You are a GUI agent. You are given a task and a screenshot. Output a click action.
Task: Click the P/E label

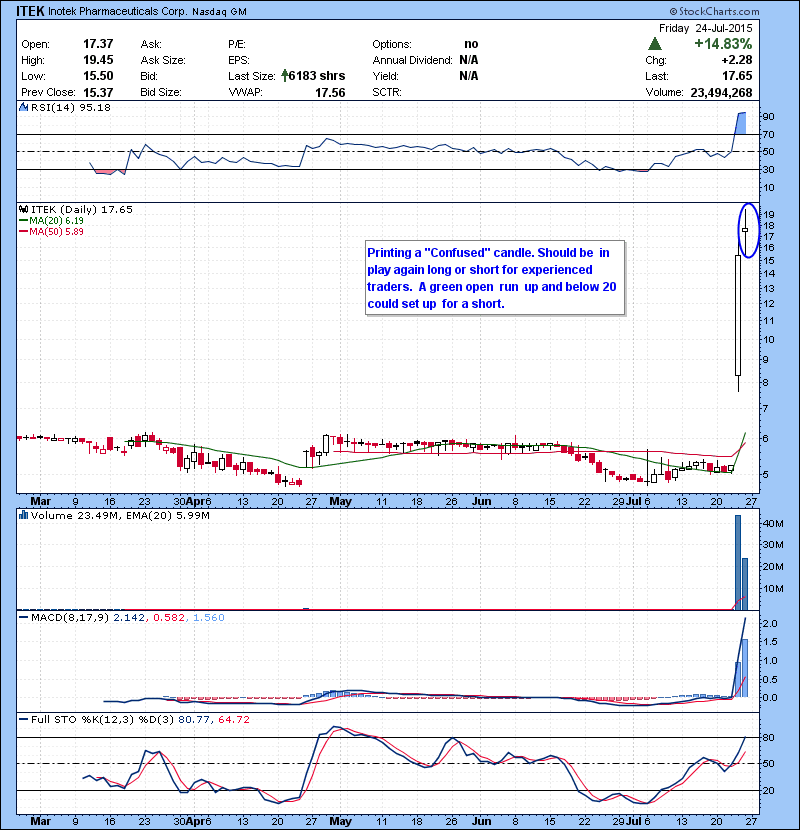tap(237, 44)
